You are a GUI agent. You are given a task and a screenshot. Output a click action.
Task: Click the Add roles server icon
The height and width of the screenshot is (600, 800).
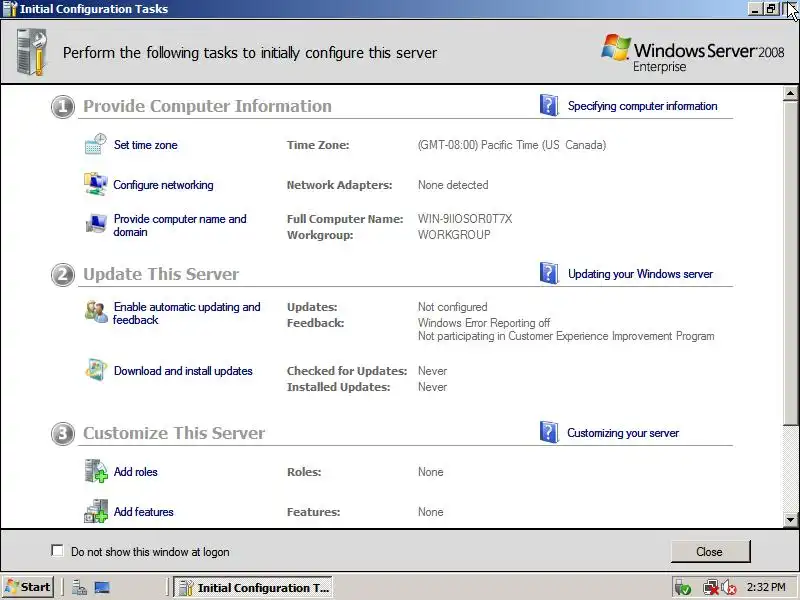[96, 470]
